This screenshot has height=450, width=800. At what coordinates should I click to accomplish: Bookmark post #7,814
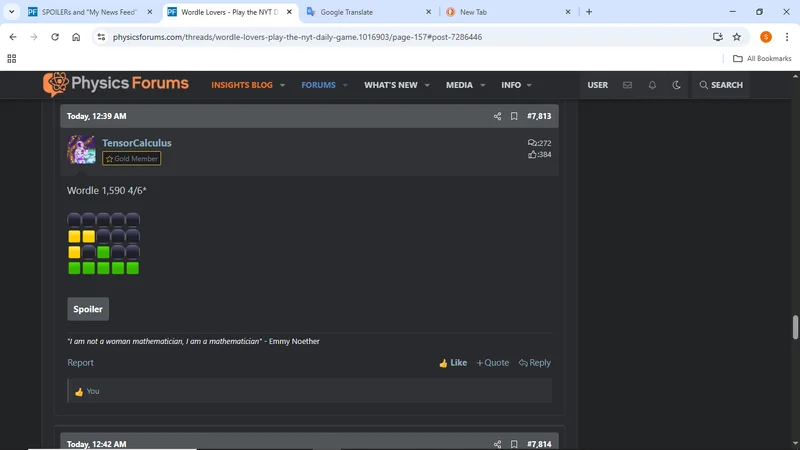pos(514,444)
